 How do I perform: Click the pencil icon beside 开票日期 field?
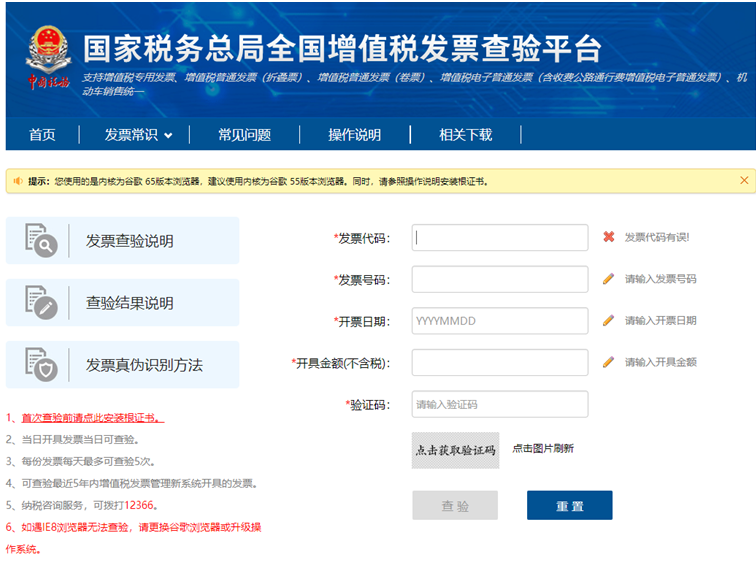pos(608,321)
